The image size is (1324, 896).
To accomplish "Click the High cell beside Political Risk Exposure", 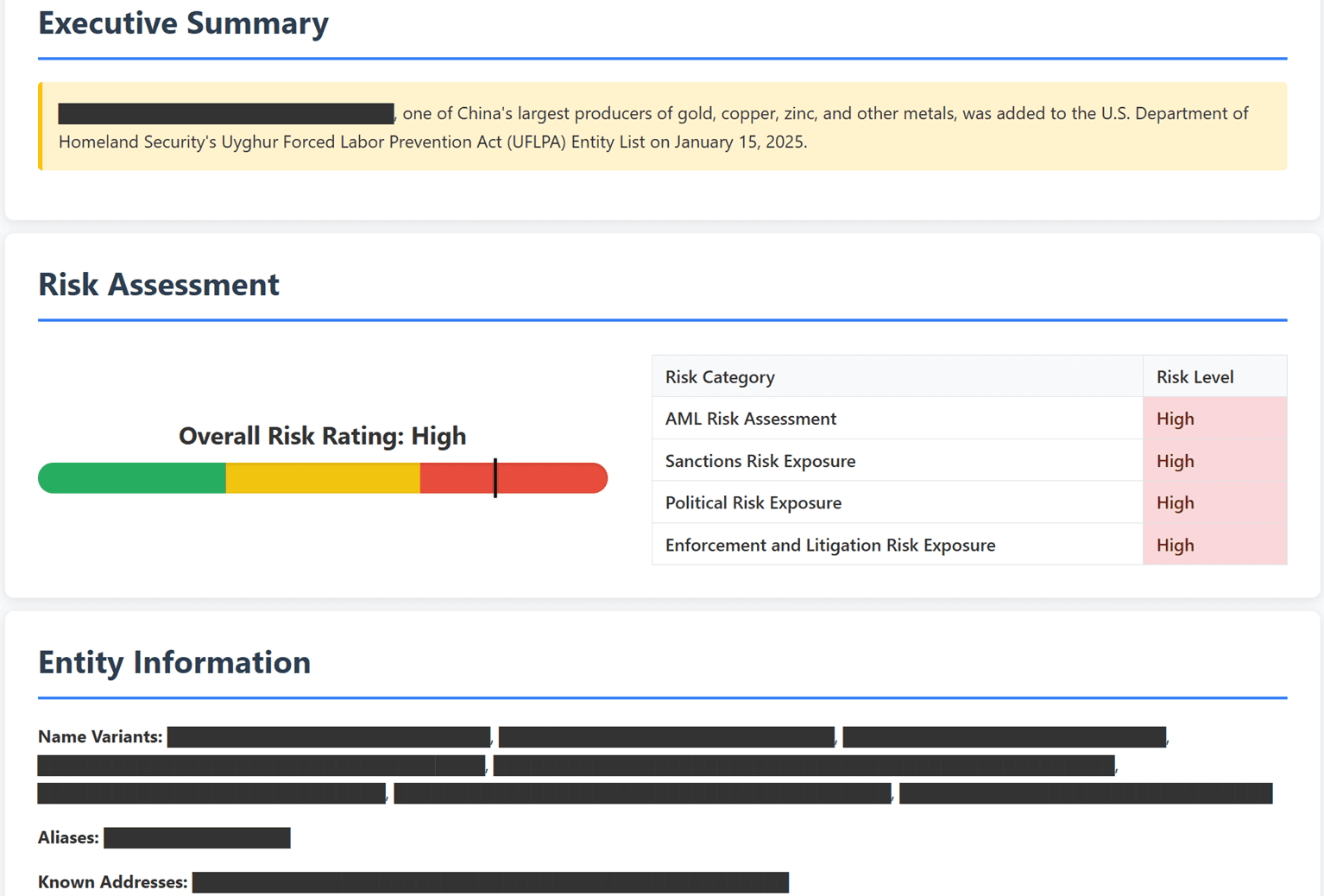I will pos(1176,502).
